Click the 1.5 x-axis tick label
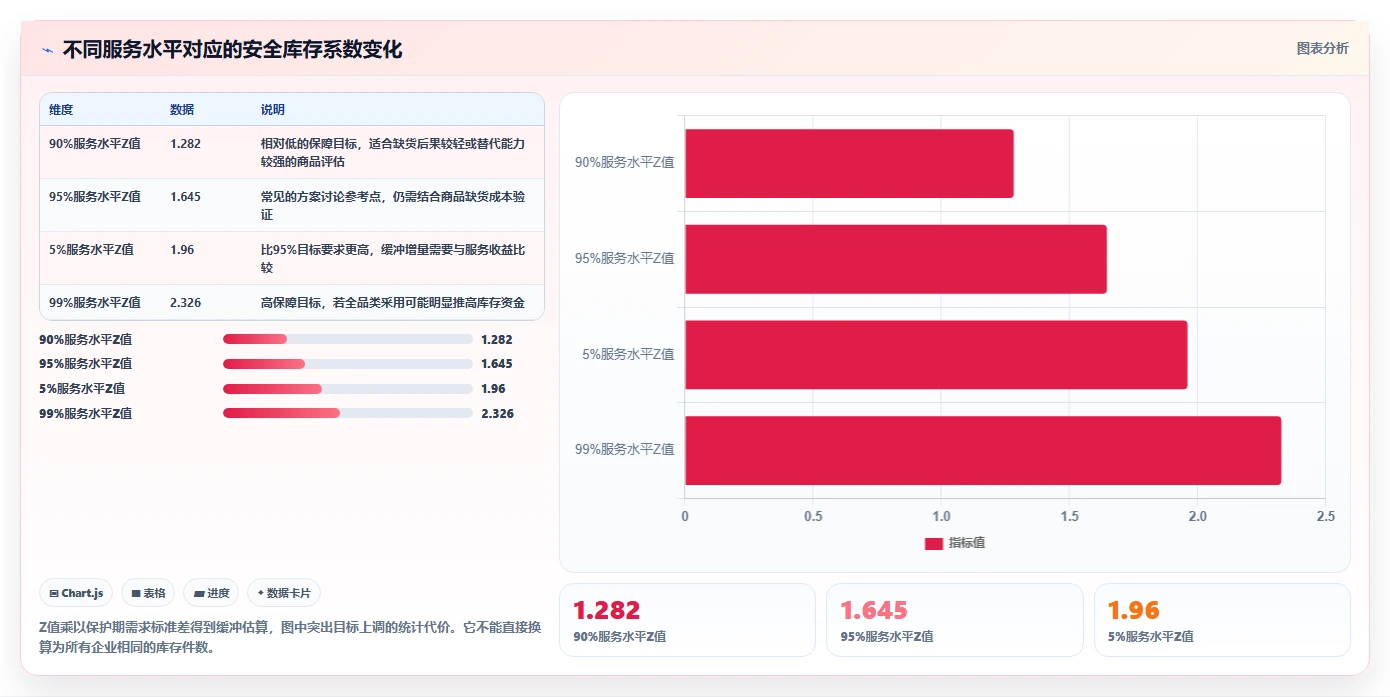Image resolution: width=1390 pixels, height=697 pixels. pyautogui.click(x=1069, y=517)
